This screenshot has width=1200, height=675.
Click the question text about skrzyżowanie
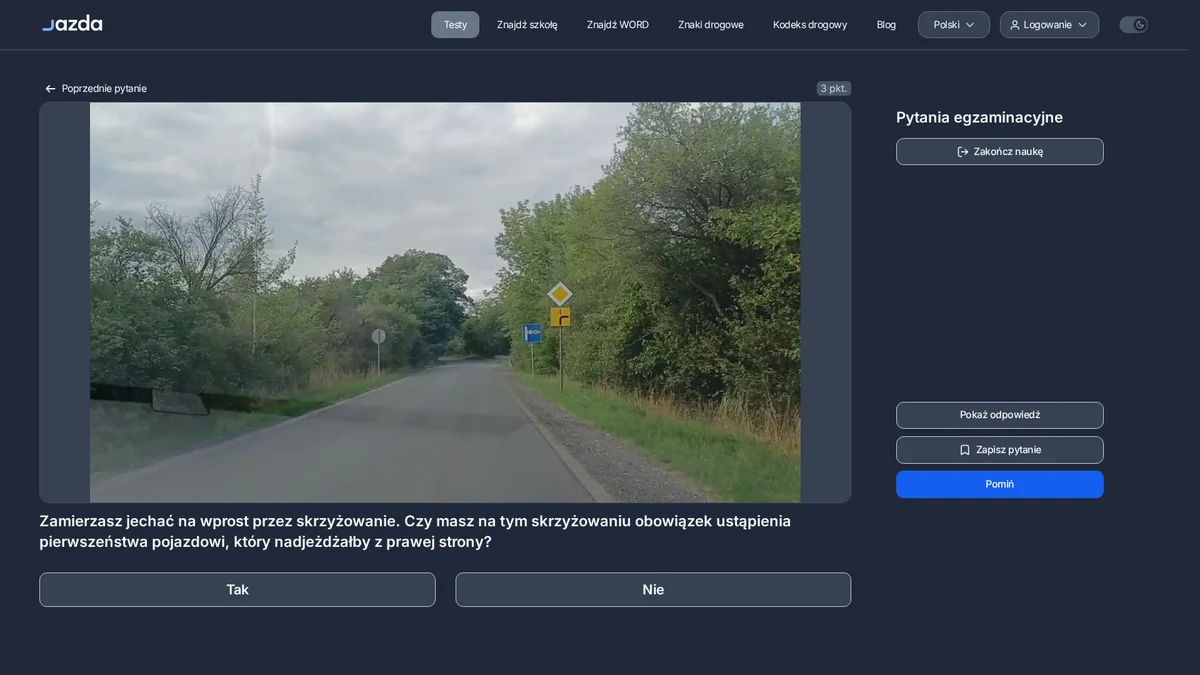click(415, 531)
